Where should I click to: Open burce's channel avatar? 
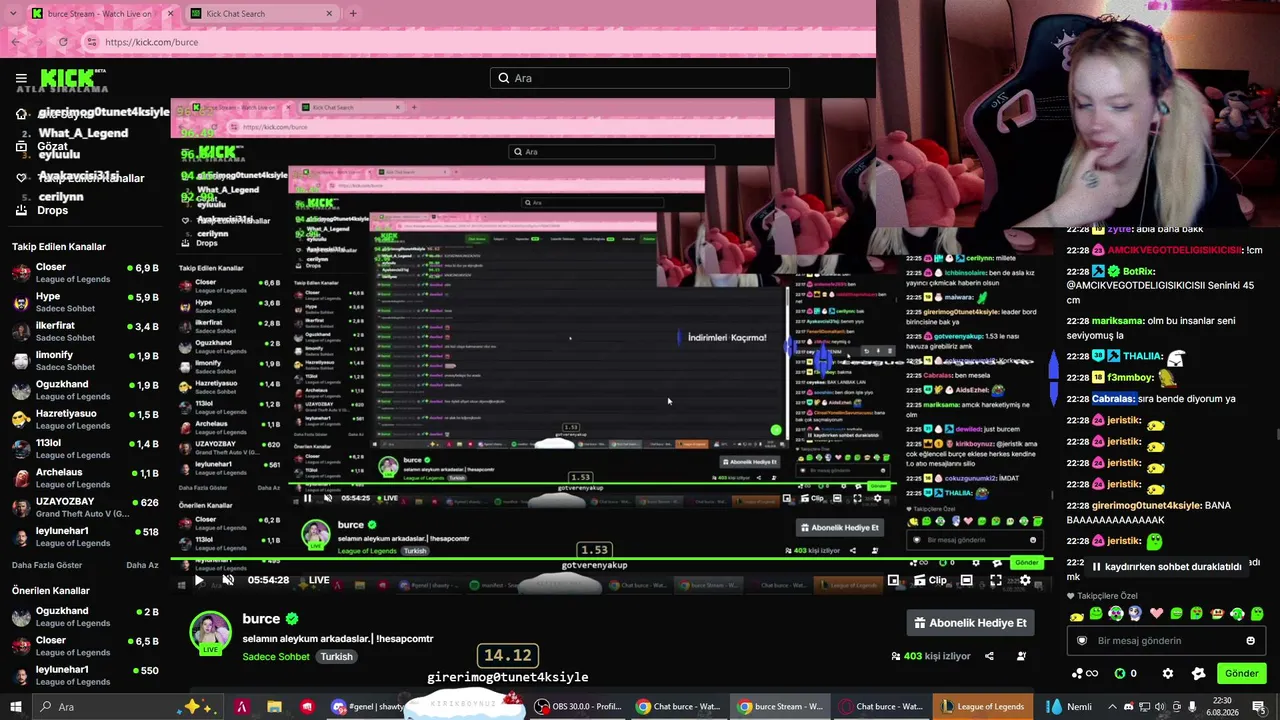(210, 632)
